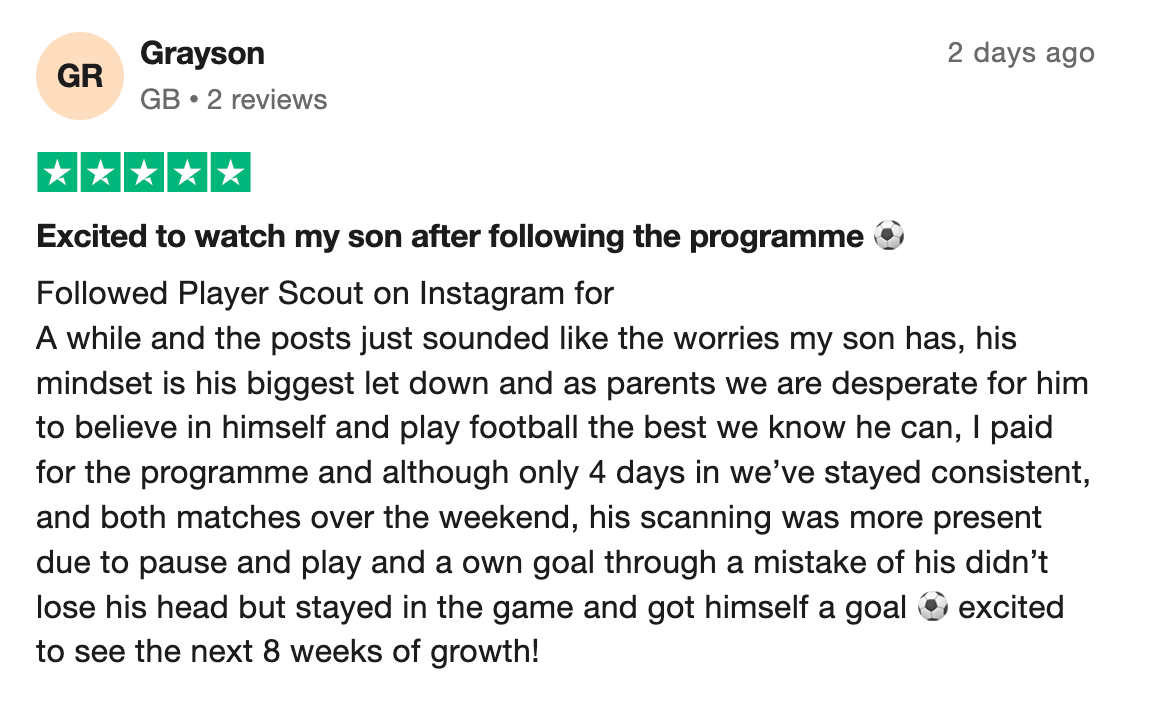The width and height of the screenshot is (1154, 710).
Task: Click the "2 reviews" count
Action: click(x=267, y=100)
